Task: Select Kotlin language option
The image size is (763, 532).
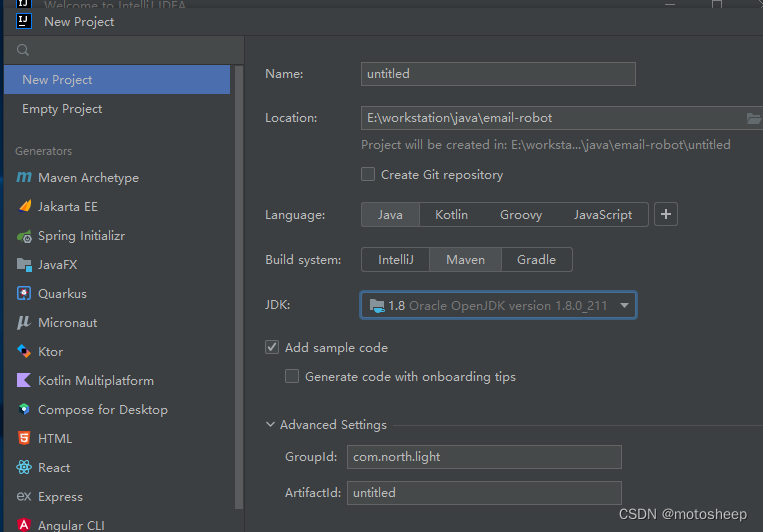Action: point(451,215)
